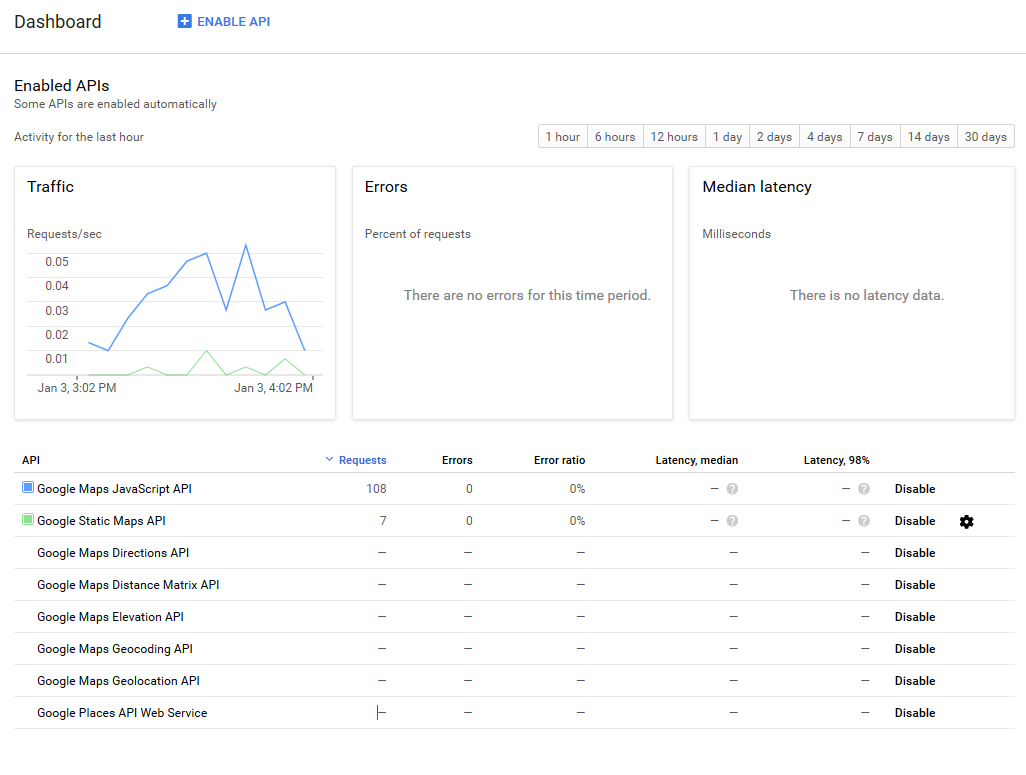Open settings gear for Google Static Maps API

[x=966, y=522]
